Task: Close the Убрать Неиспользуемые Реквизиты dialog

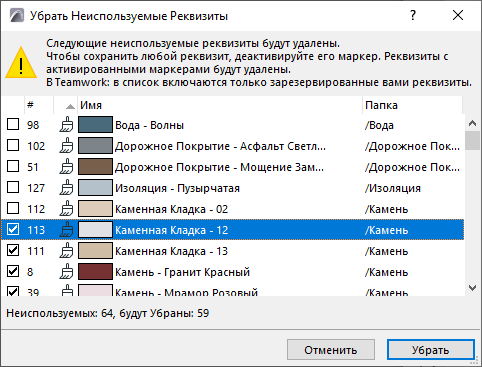Action: (x=458, y=15)
